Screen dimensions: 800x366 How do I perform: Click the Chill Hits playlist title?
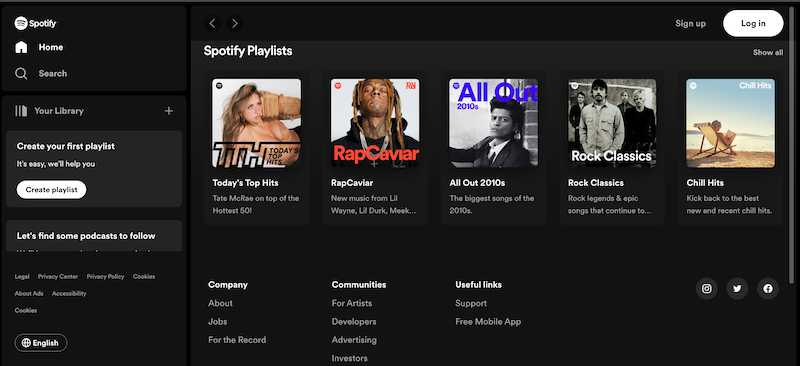click(x=705, y=183)
